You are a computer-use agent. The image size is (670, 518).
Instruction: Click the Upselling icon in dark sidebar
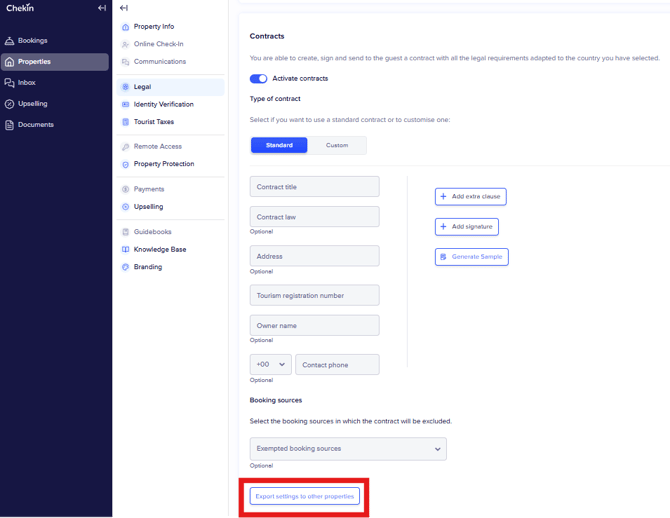click(x=9, y=104)
